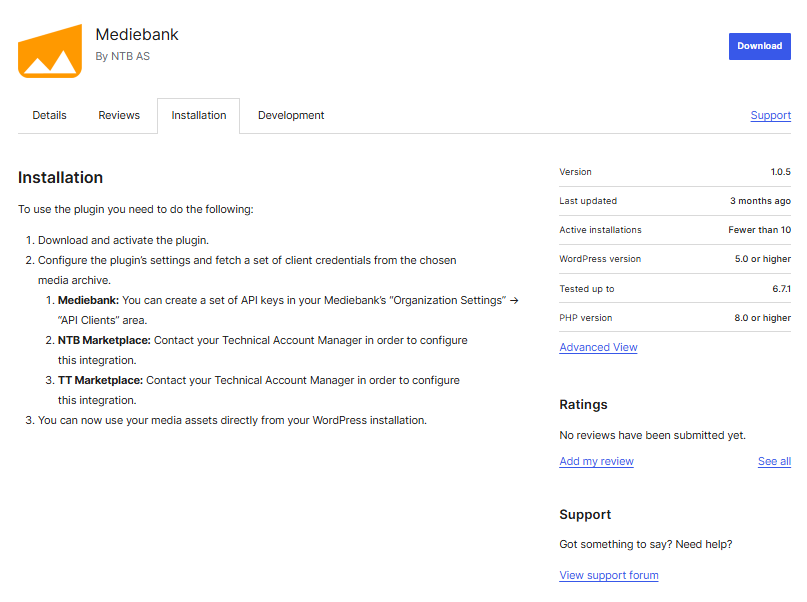This screenshot has height=602, width=807.
Task: Click the '5.0 or higher' value
Action: [763, 259]
